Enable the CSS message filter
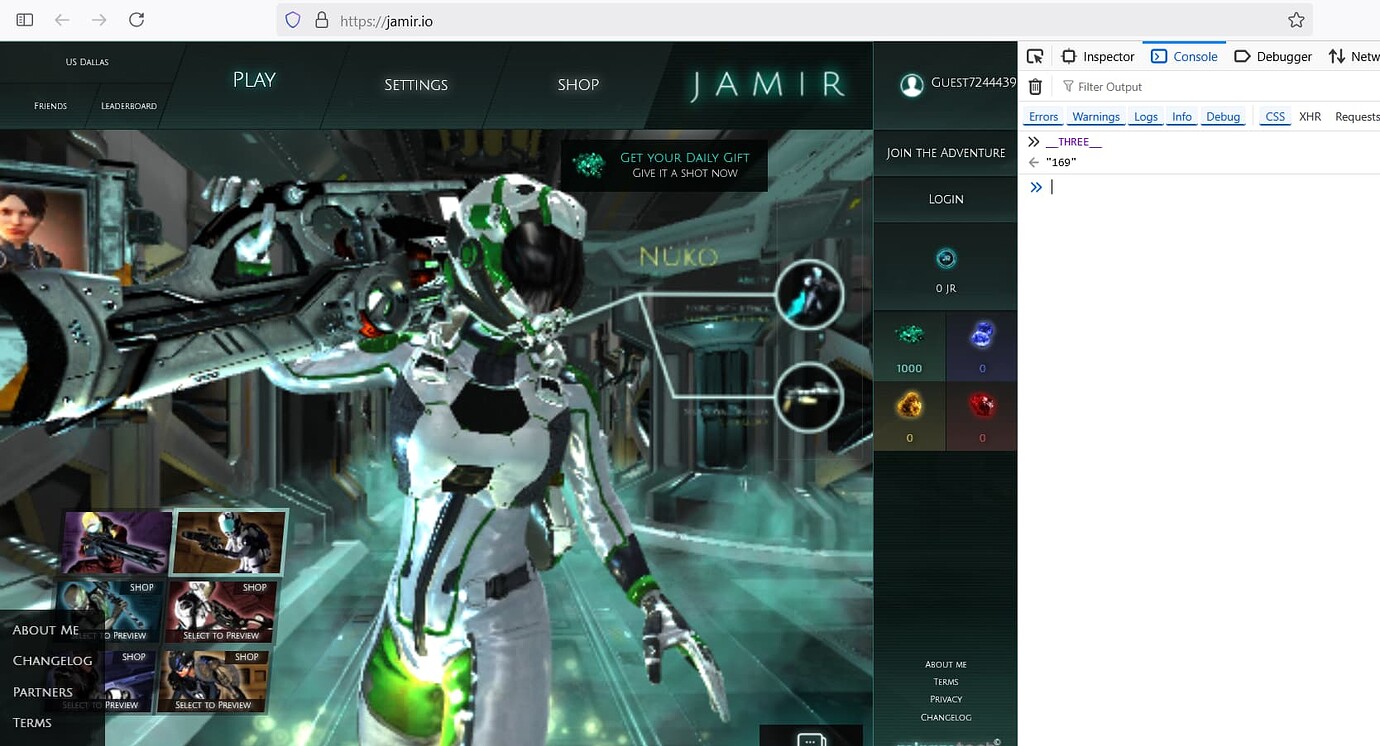 point(1274,116)
